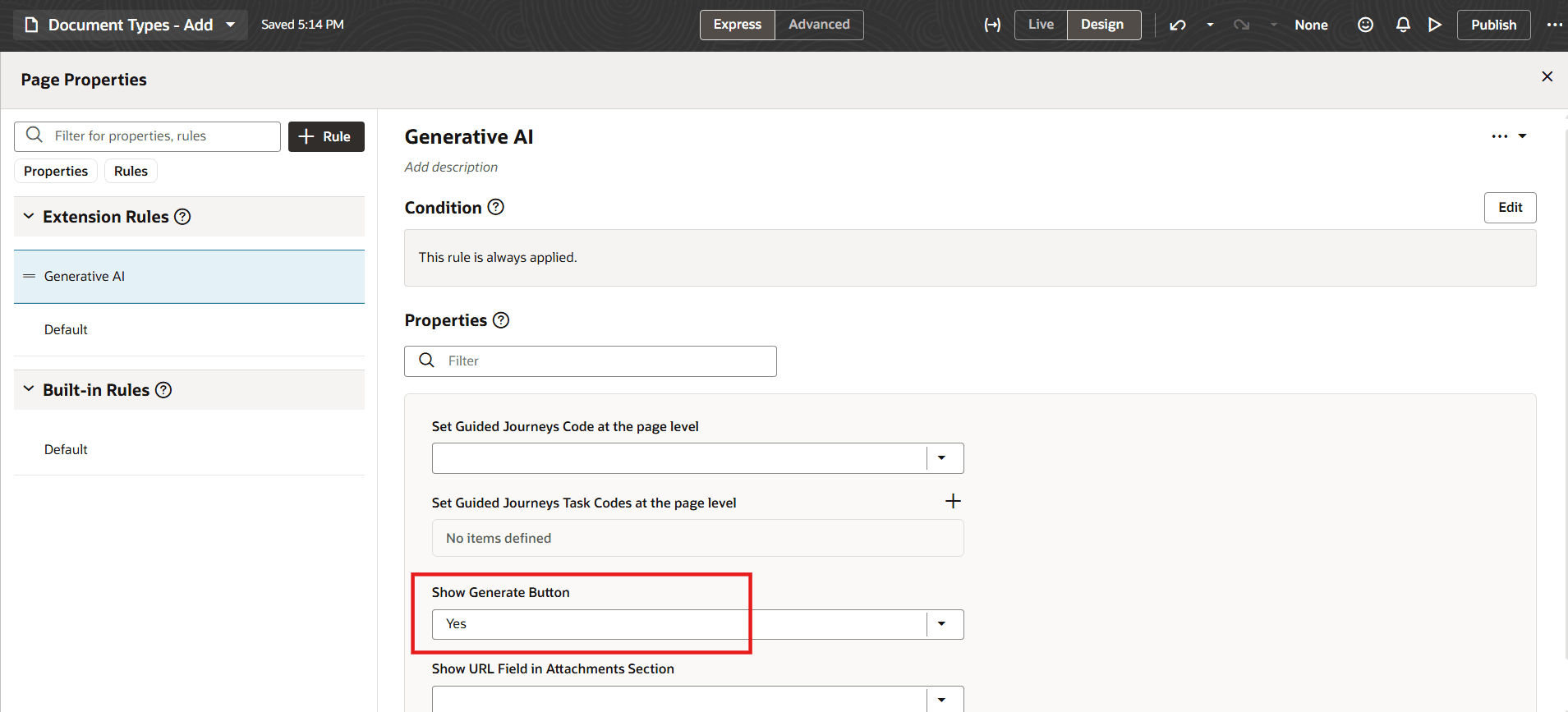Click the preview play icon
This screenshot has width=1568, height=712.
pos(1435,25)
